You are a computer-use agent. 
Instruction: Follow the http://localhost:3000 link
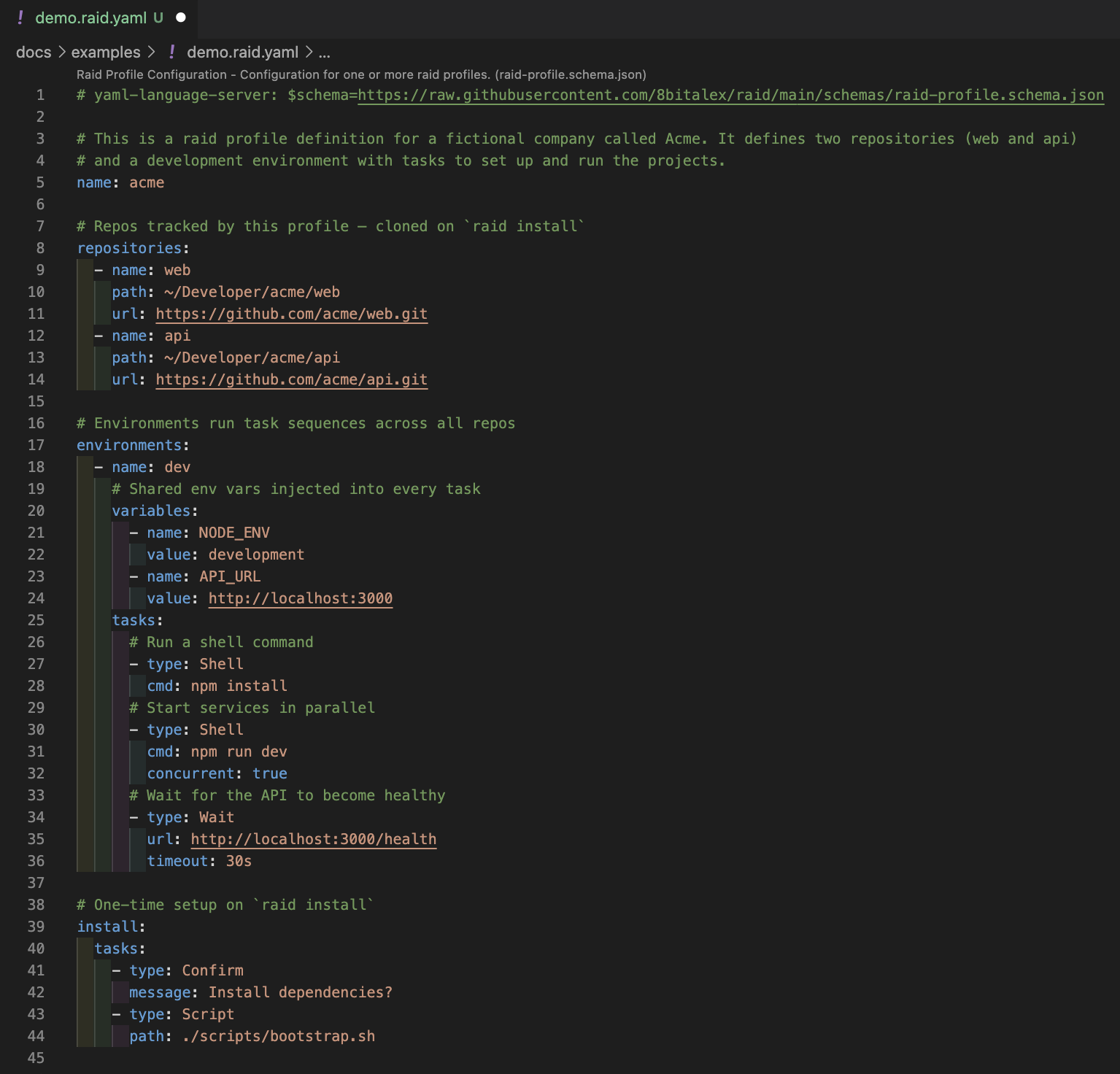click(x=301, y=599)
